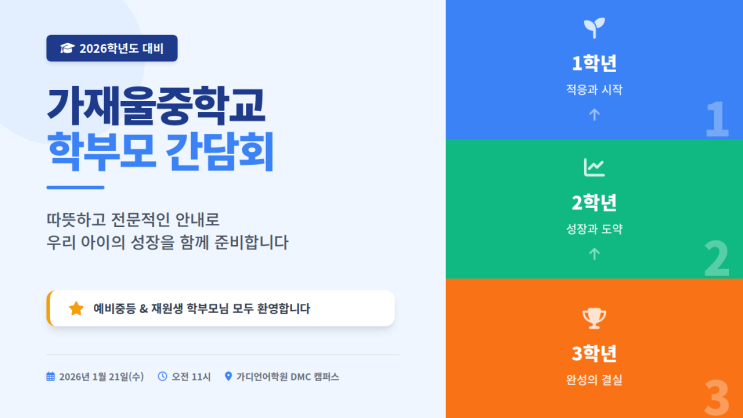Click the line chart icon above 2학년

pyautogui.click(x=594, y=167)
